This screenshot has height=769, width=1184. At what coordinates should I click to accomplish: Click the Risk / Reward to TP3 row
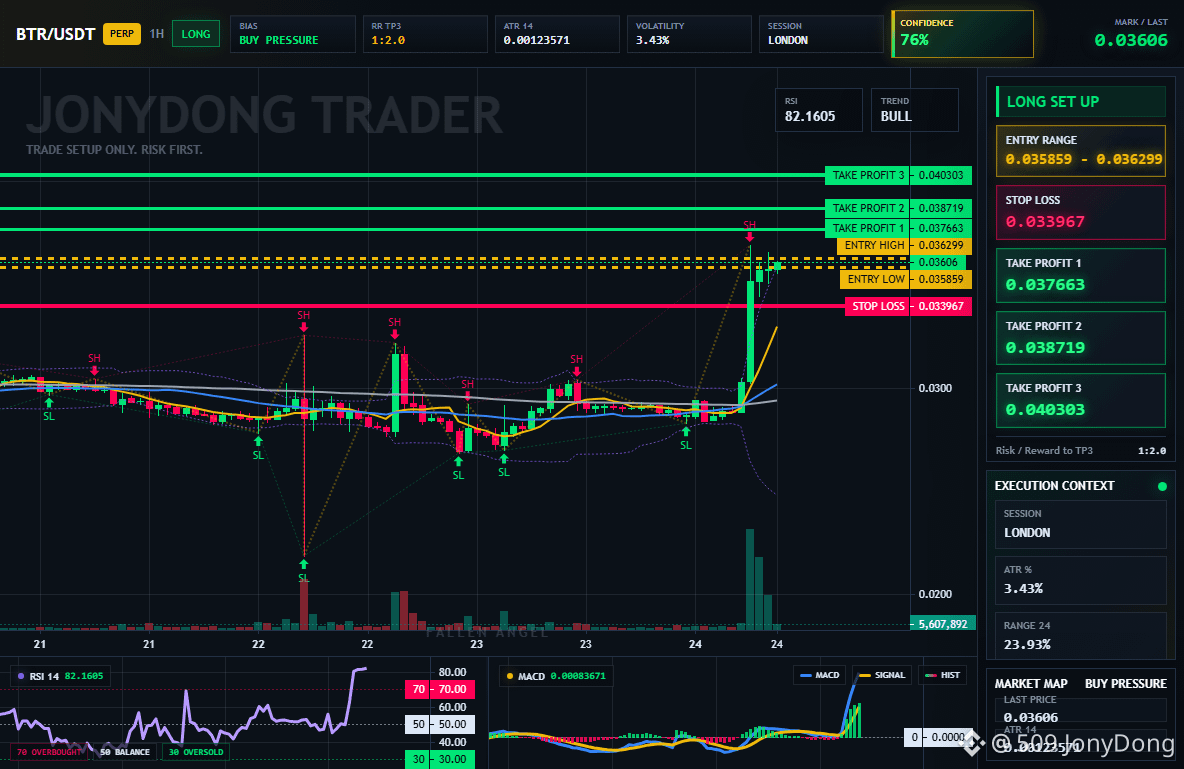[1081, 450]
